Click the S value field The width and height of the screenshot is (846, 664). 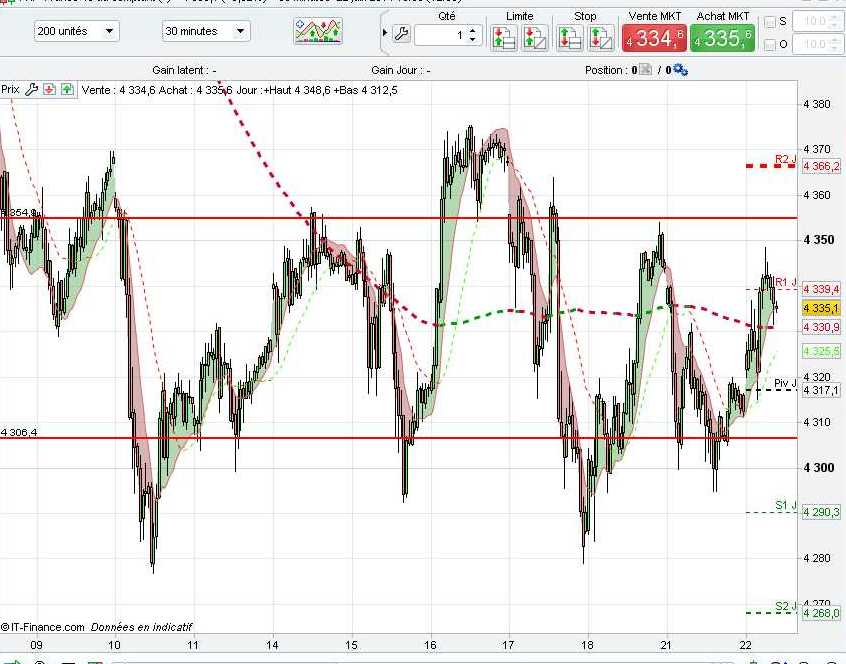click(x=817, y=22)
